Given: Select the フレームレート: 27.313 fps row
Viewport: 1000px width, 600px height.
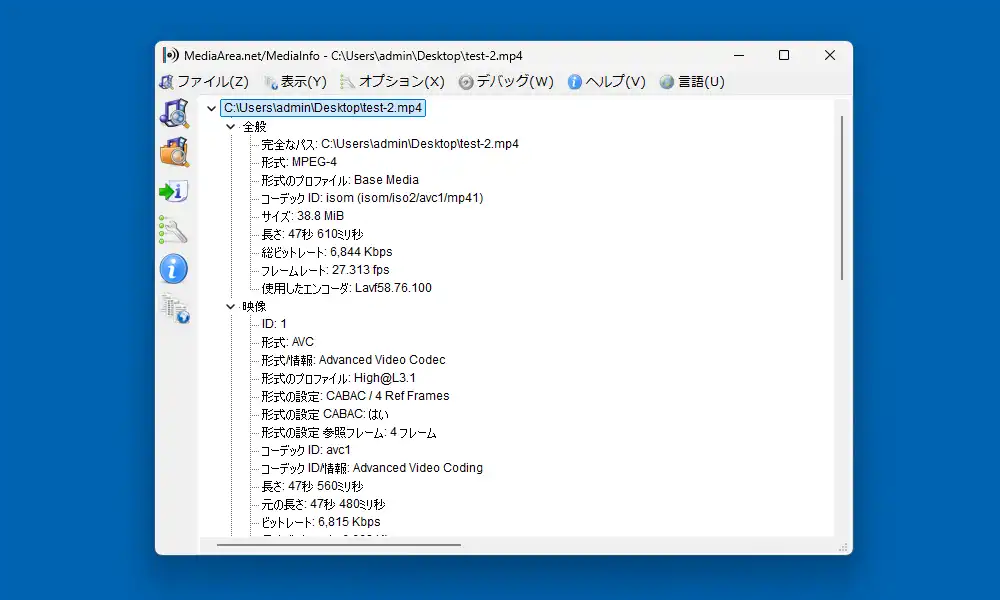Looking at the screenshot, I should (325, 270).
